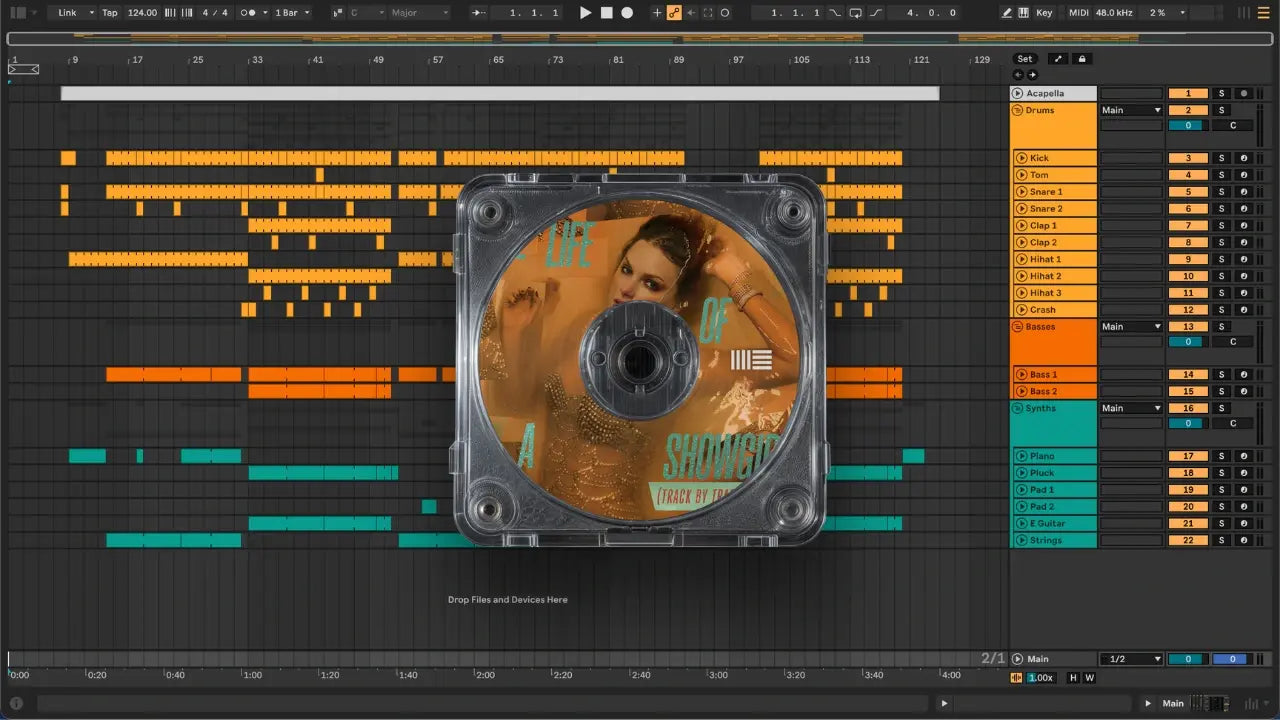The height and width of the screenshot is (720, 1280).
Task: Collapse the Drums group track
Action: [1017, 110]
